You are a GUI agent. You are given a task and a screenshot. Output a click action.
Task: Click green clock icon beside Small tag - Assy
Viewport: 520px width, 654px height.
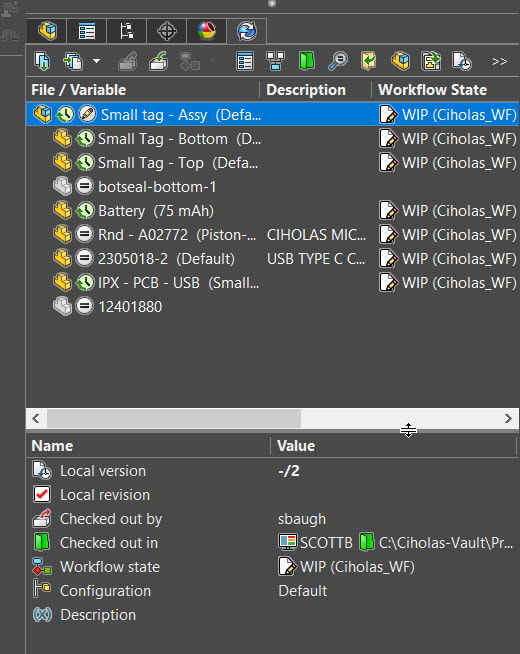tap(65, 114)
